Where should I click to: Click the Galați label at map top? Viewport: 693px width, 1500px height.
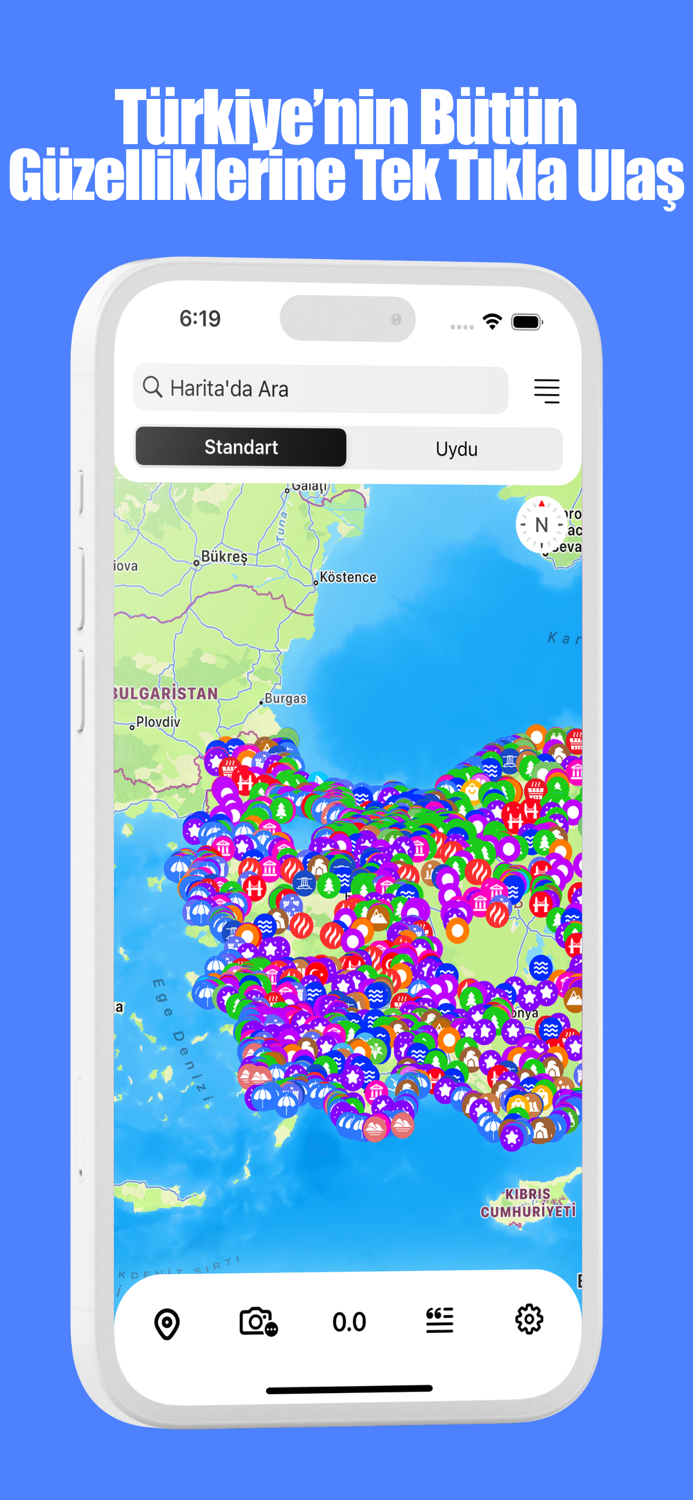pyautogui.click(x=309, y=486)
